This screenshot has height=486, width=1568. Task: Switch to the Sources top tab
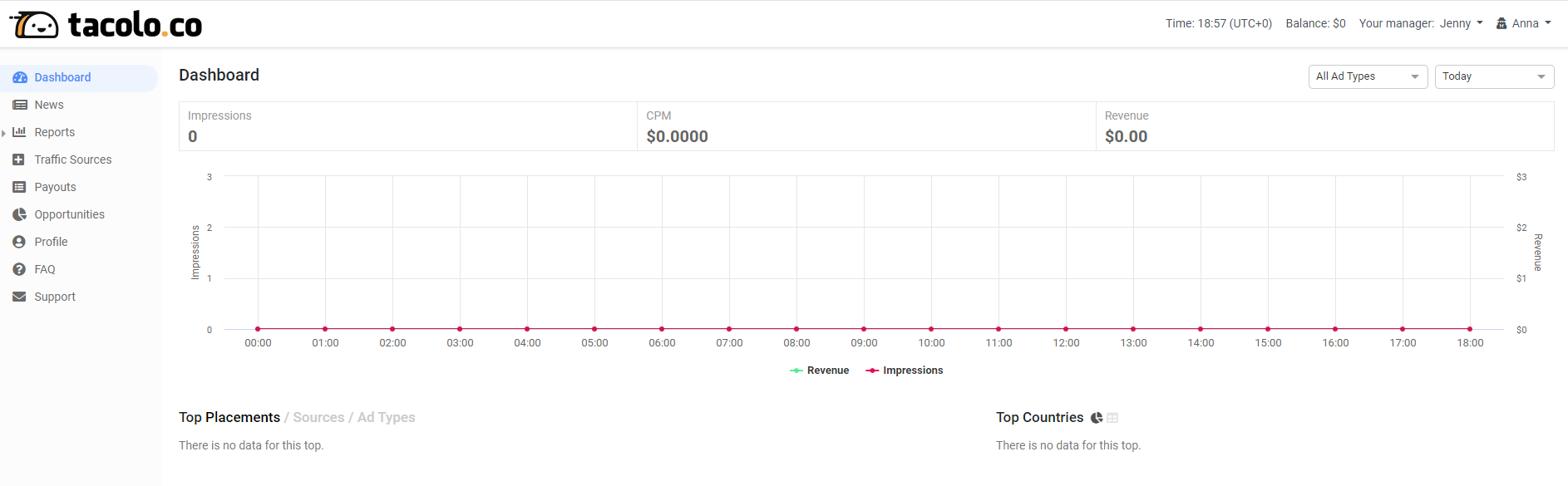click(318, 417)
